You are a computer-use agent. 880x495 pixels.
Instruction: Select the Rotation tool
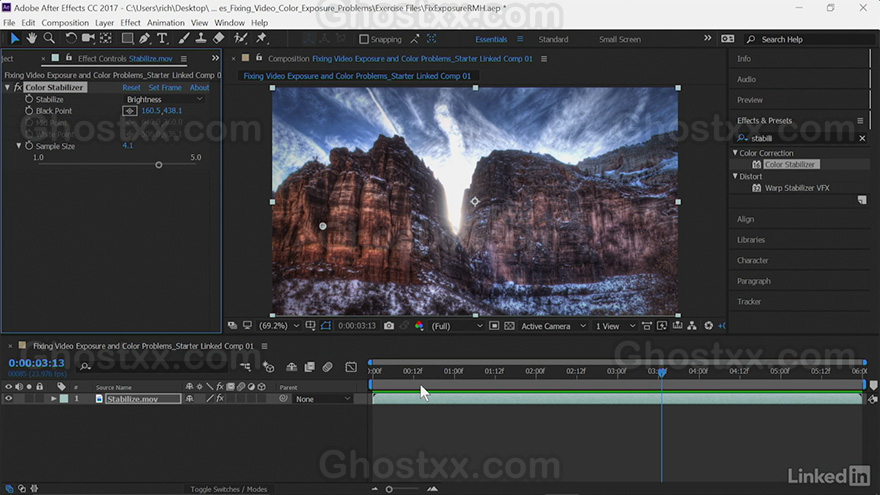(x=71, y=38)
